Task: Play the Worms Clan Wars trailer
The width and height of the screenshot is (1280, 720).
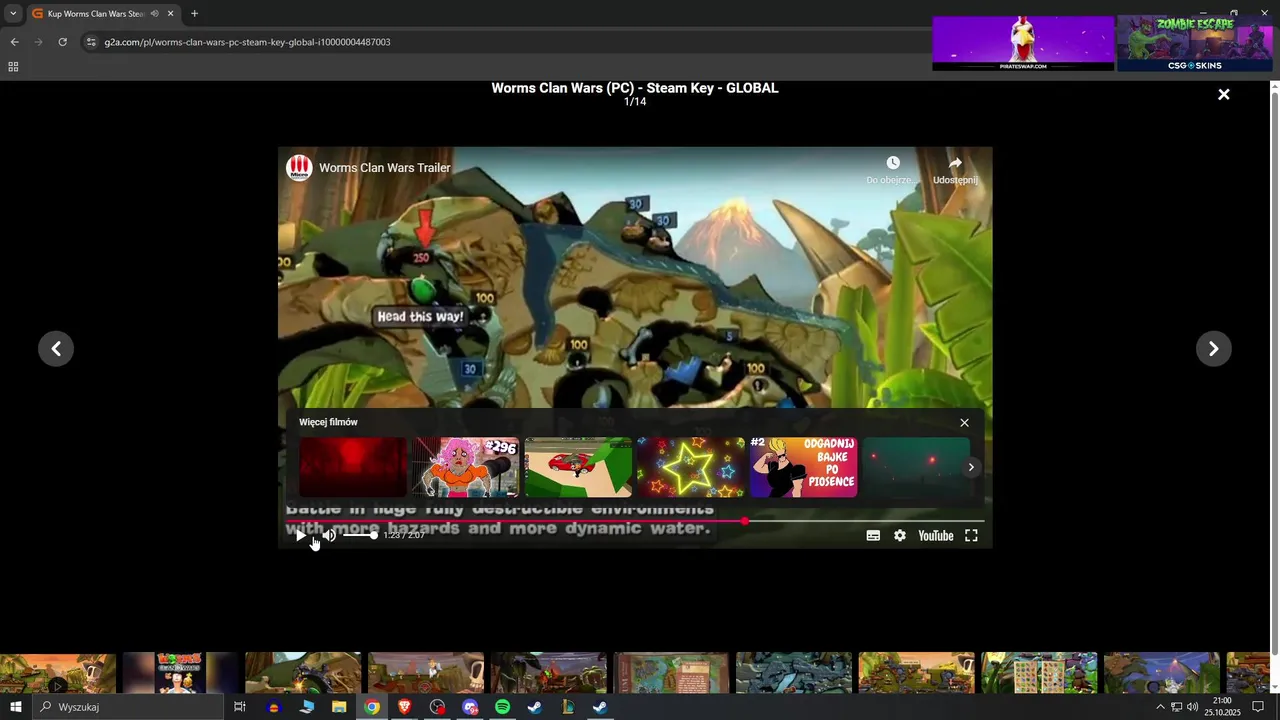Action: click(300, 536)
